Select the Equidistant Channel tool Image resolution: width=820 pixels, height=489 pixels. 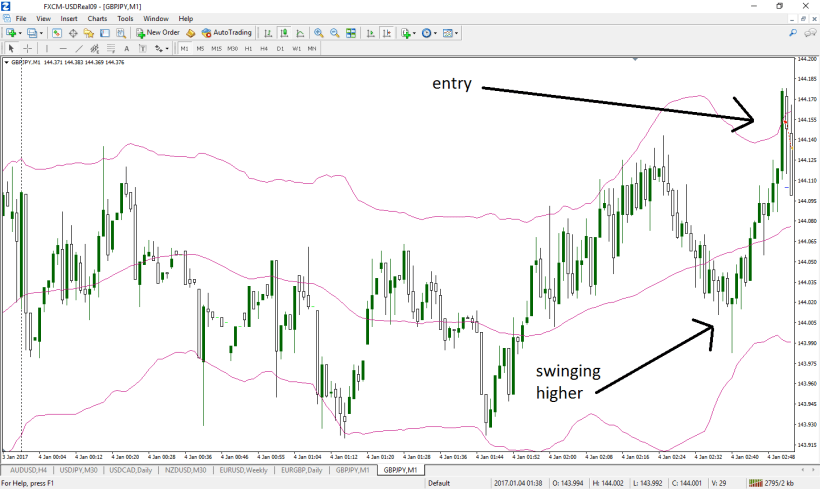[95, 48]
